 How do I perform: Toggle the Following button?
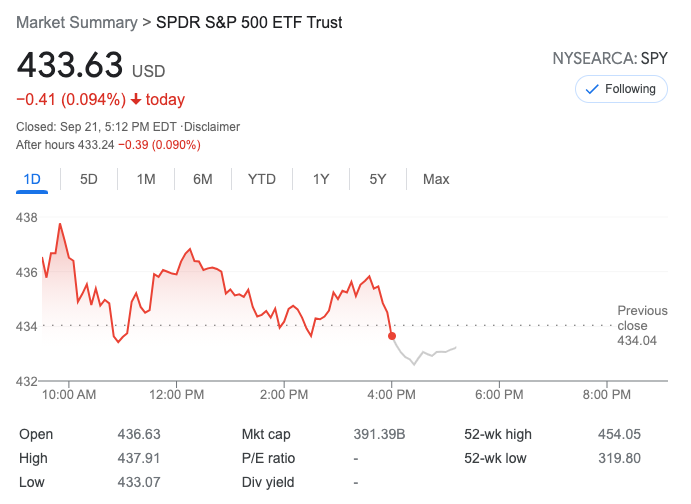coord(621,89)
